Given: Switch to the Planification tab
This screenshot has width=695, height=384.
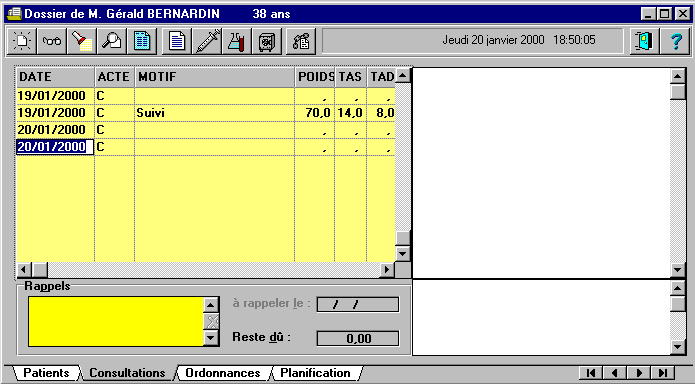Looking at the screenshot, I should [315, 373].
